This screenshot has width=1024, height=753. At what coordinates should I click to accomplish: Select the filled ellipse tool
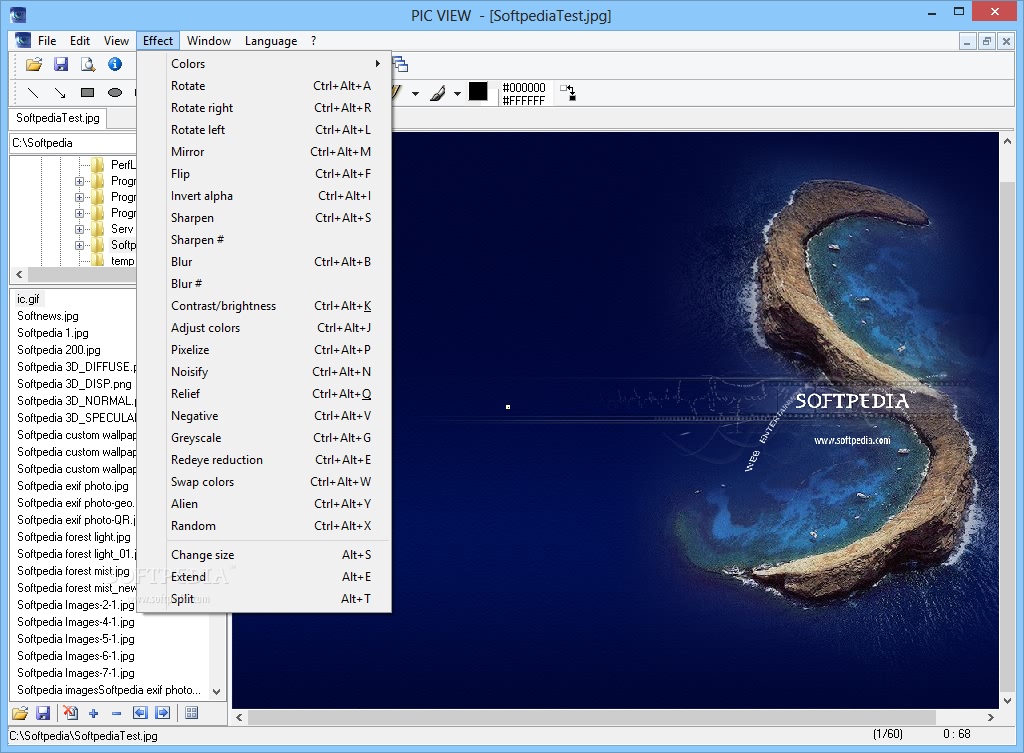point(115,93)
